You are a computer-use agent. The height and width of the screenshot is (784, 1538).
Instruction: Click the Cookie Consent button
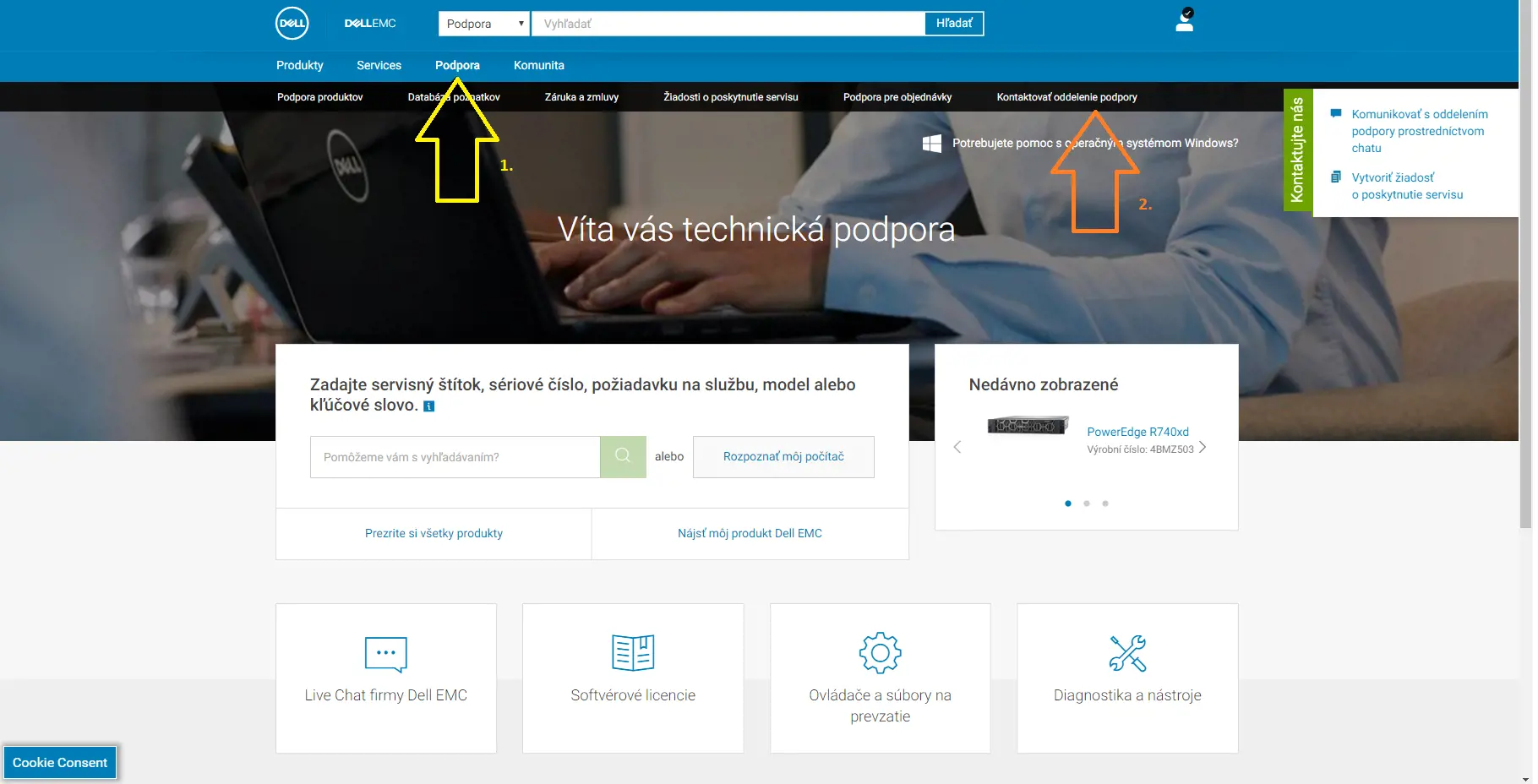click(60, 762)
